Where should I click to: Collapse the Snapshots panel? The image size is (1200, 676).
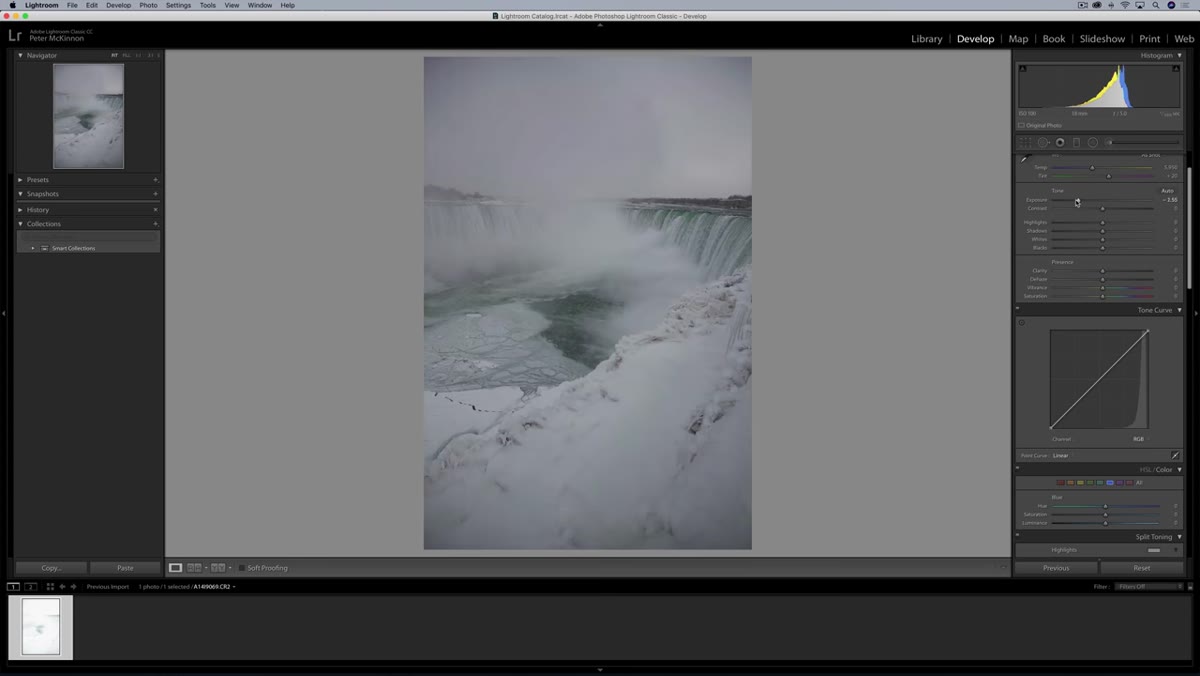tap(20, 194)
